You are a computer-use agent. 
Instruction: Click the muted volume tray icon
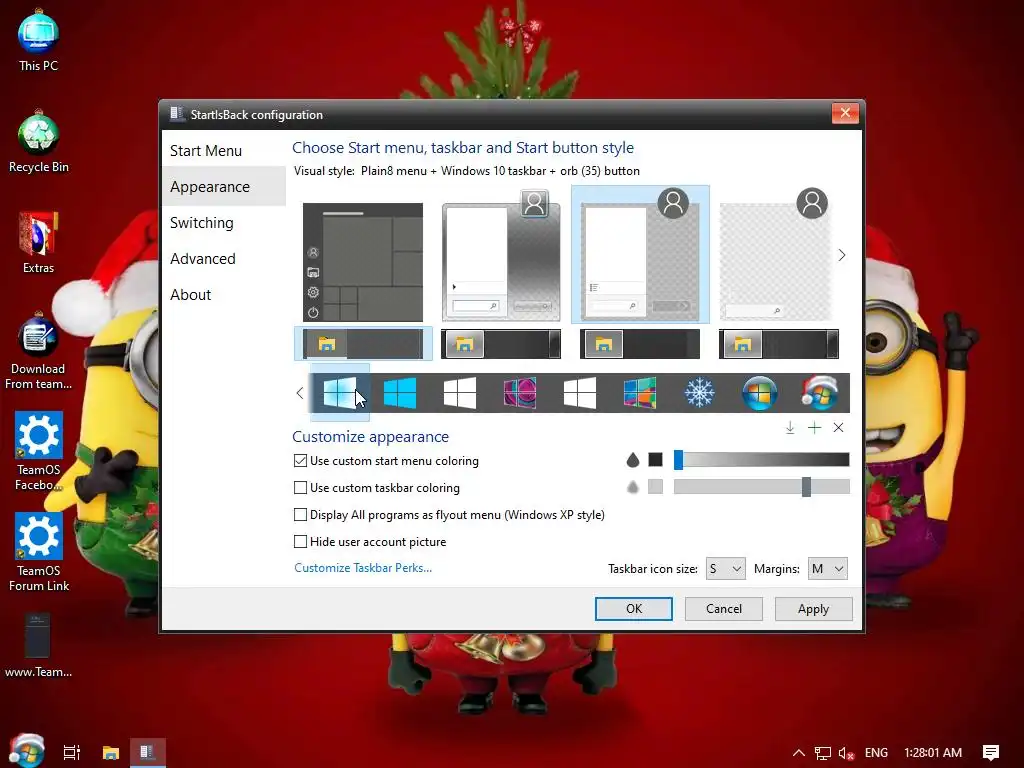tap(846, 753)
